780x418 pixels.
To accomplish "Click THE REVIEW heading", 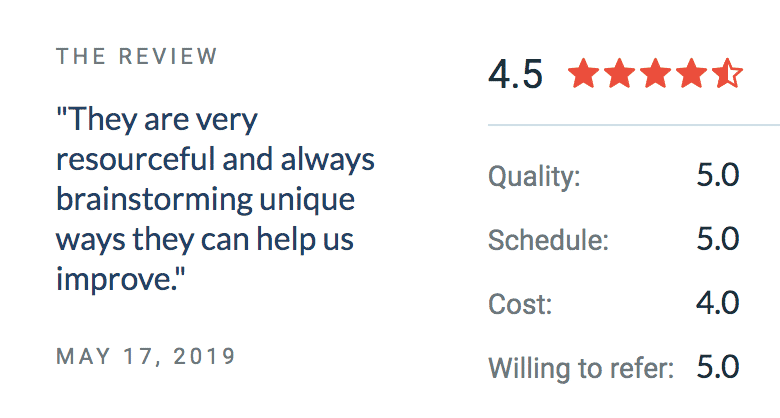I will coord(137,56).
